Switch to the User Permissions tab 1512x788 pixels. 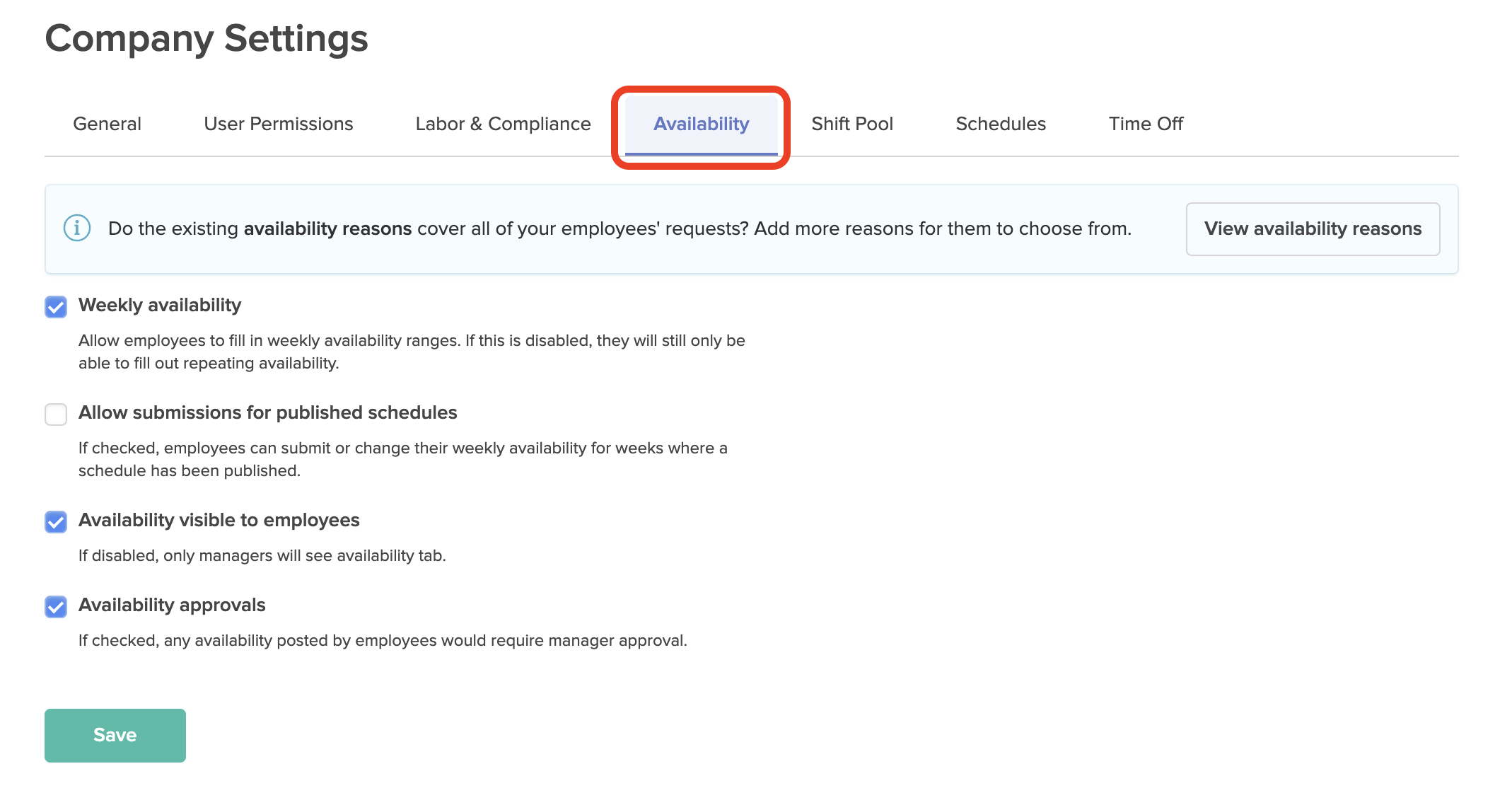279,124
